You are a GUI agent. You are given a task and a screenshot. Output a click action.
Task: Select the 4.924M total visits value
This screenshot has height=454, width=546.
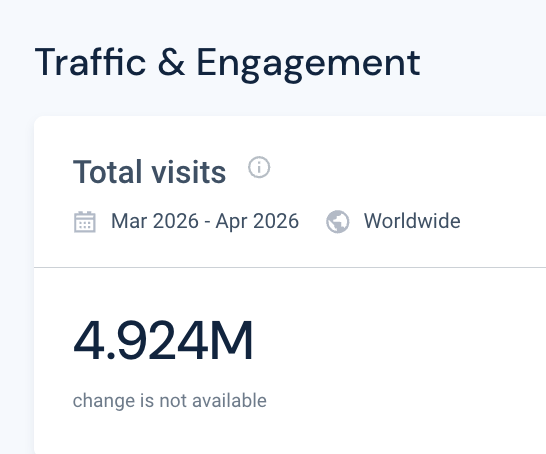point(163,340)
